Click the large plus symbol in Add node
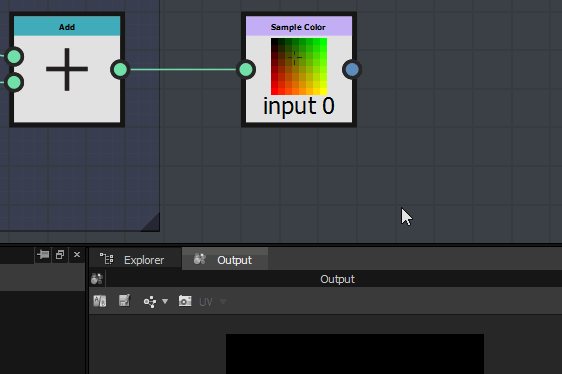 [x=67, y=69]
